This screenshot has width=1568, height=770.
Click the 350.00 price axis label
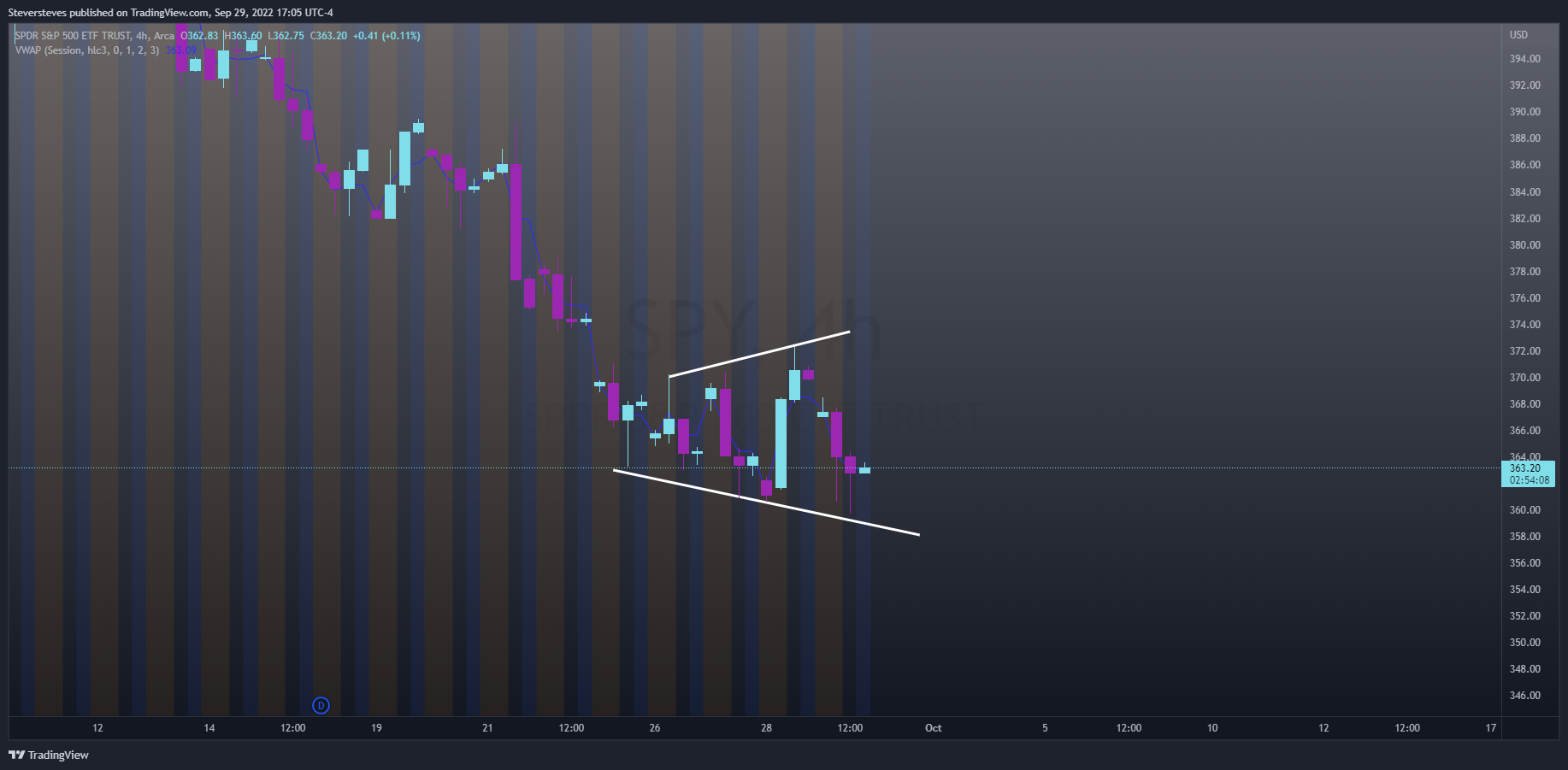[1524, 643]
